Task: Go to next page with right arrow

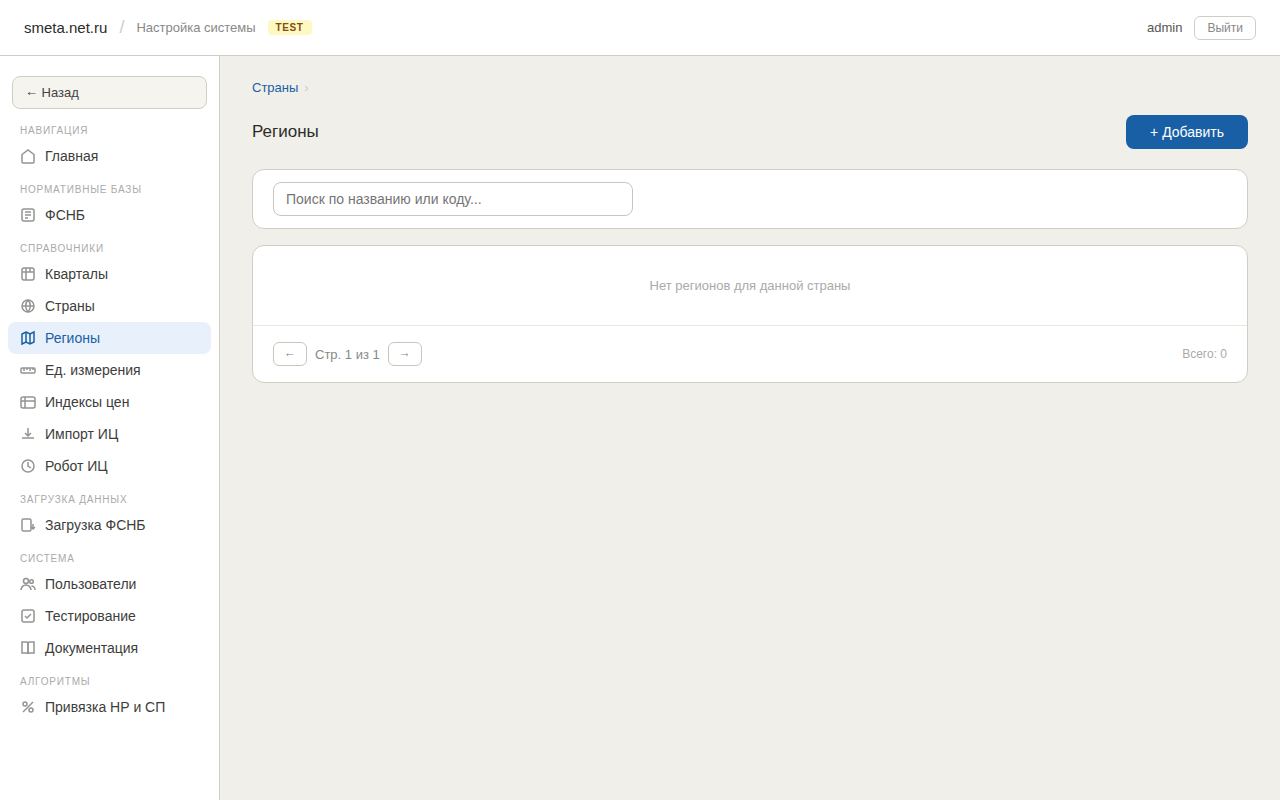Action: (405, 354)
